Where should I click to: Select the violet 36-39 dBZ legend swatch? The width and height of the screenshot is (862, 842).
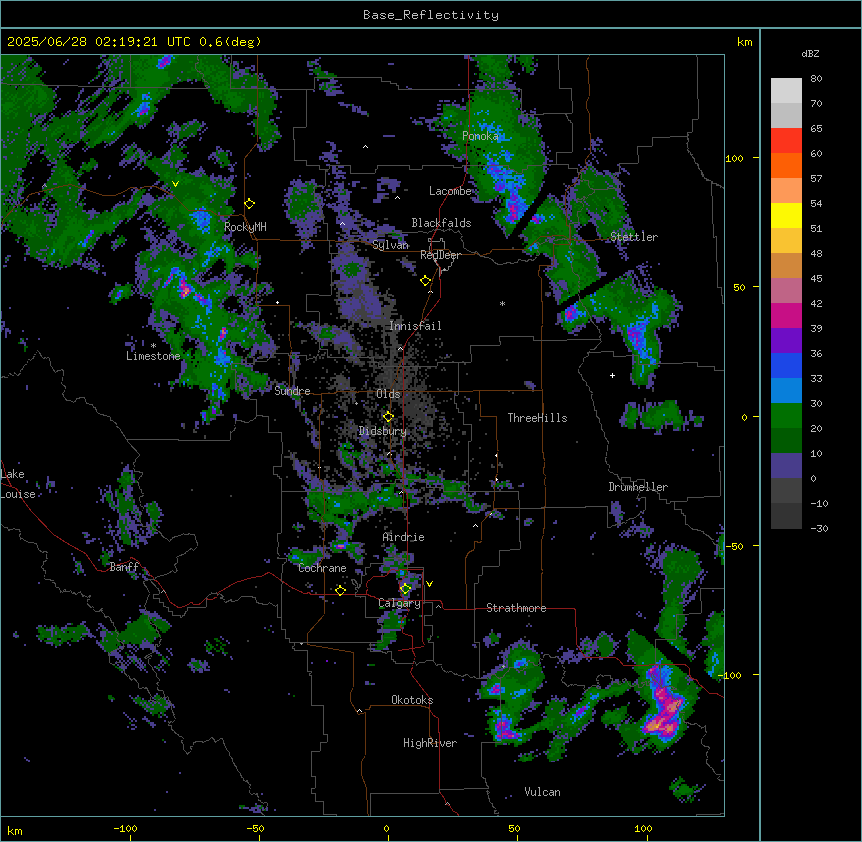click(786, 341)
